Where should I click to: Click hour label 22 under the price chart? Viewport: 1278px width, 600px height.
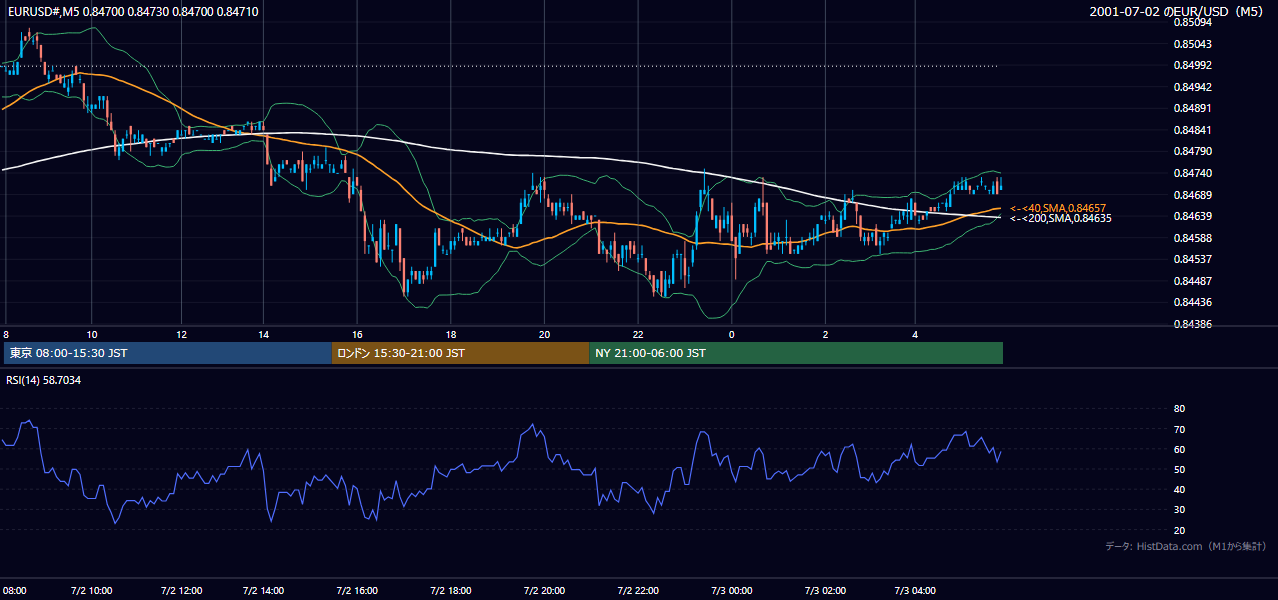(x=638, y=334)
